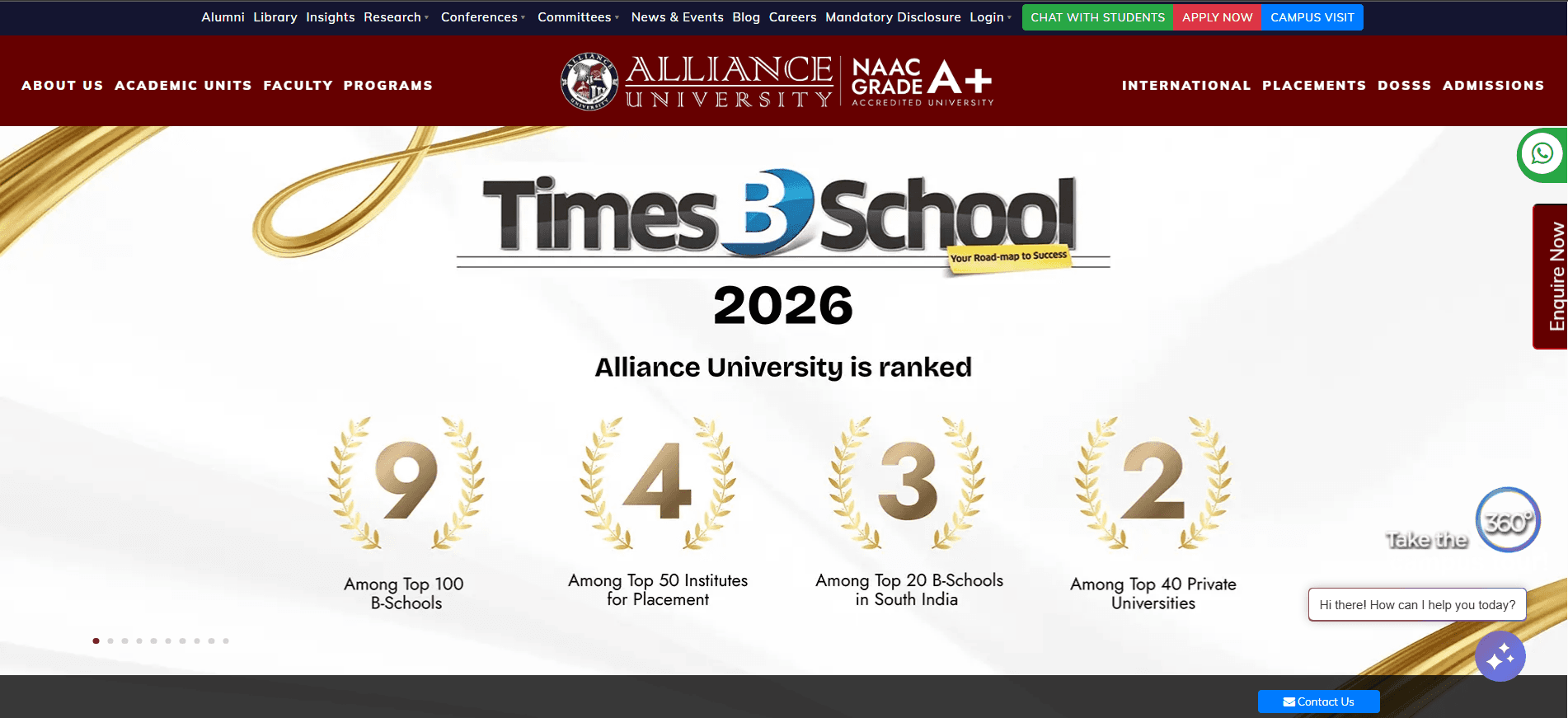
Task: Select the third carousel slide dot
Action: coord(125,641)
